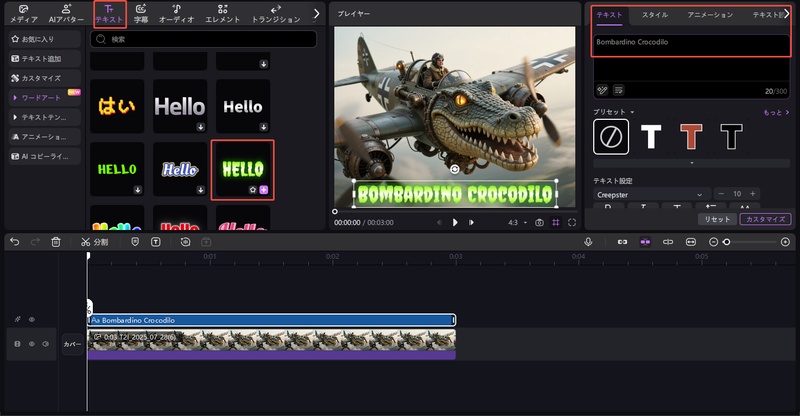Open the メディア (Media) tab
Image resolution: width=800 pixels, height=416 pixels.
[x=24, y=14]
